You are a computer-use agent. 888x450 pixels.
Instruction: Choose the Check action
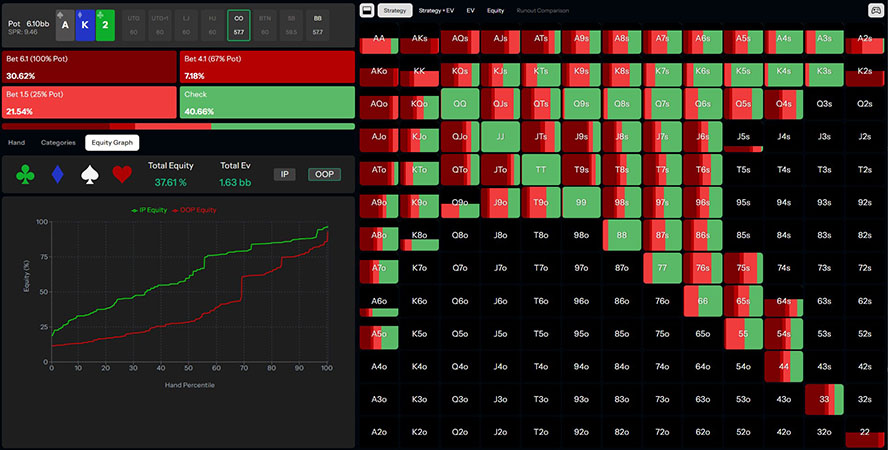tap(268, 103)
